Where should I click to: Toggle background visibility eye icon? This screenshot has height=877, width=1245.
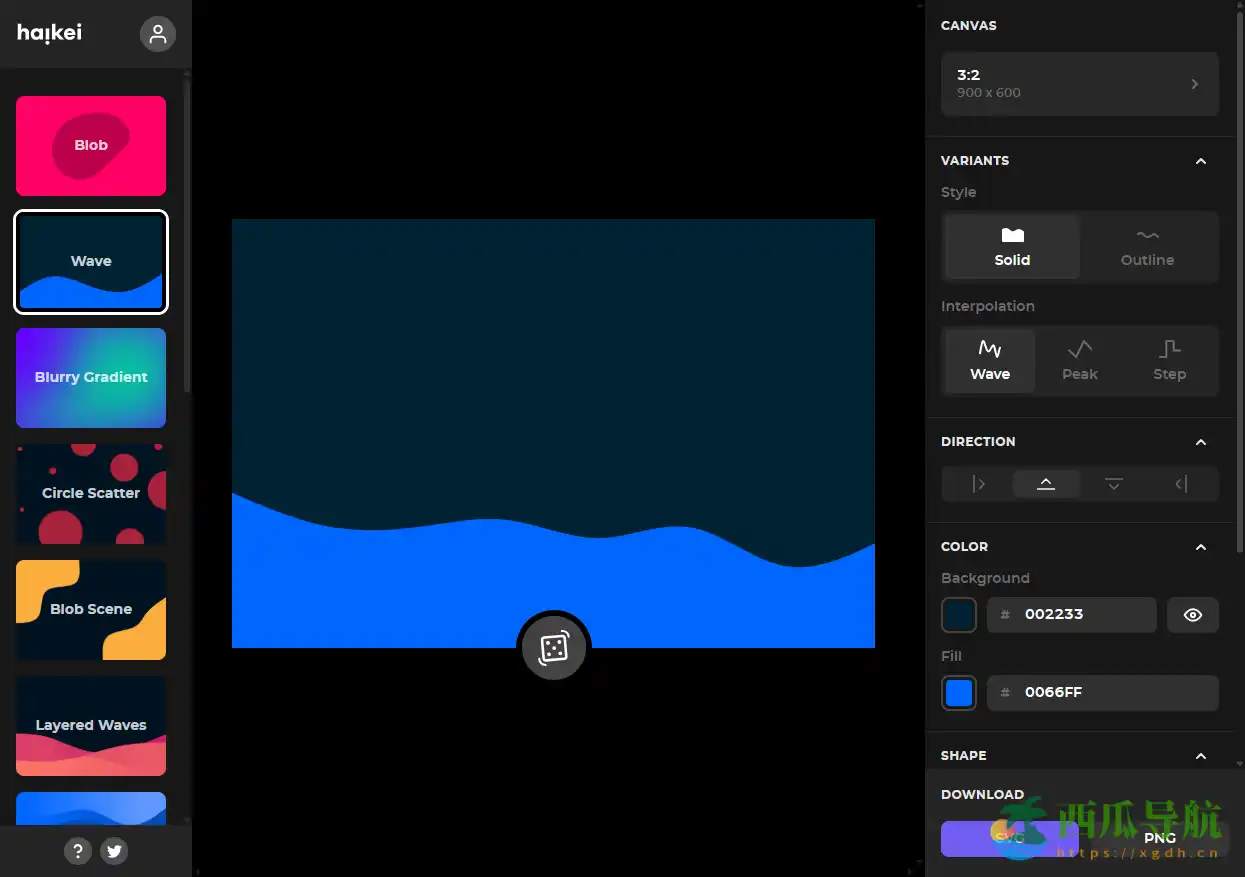1192,615
